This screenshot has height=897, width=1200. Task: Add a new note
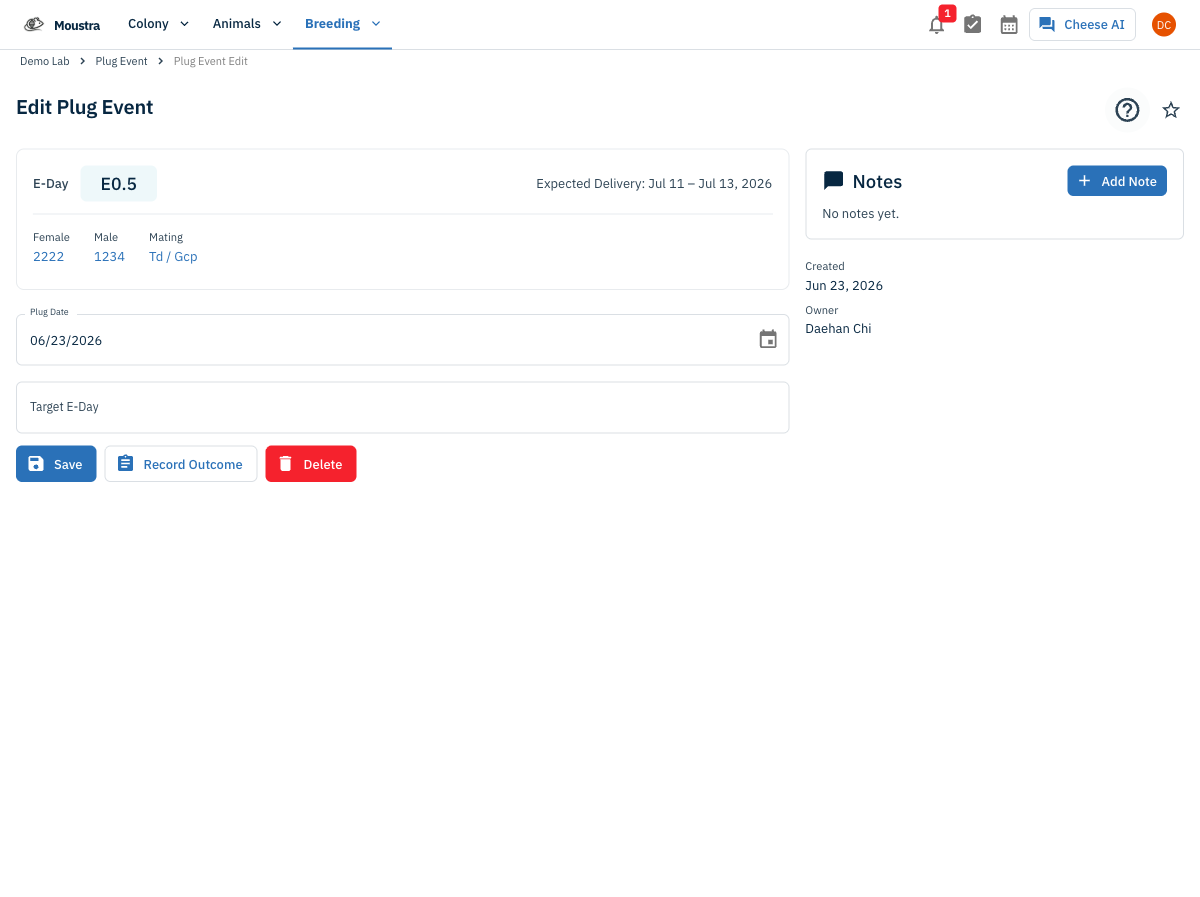pos(1117,181)
